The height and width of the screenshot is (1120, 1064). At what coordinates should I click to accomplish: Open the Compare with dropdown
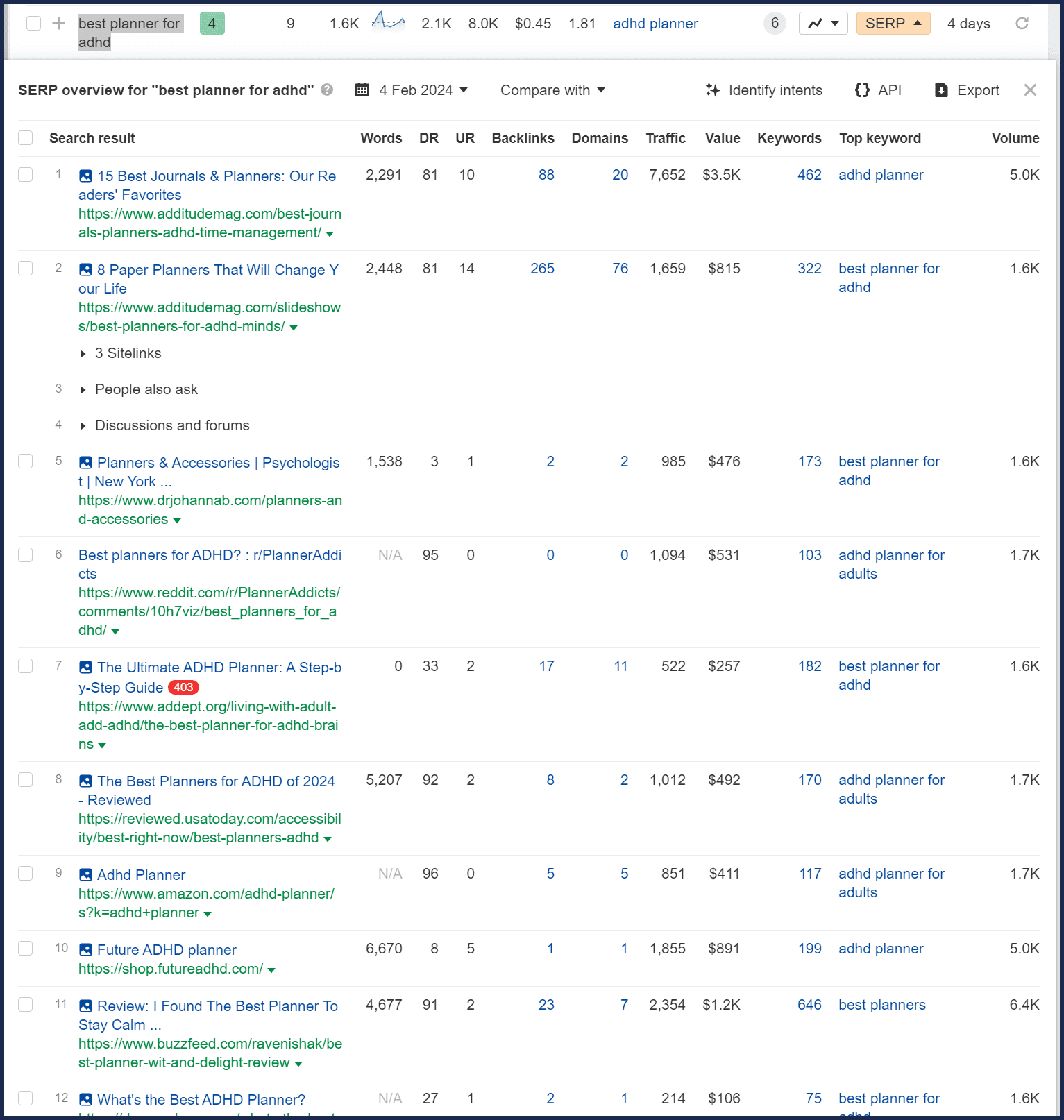[x=552, y=90]
